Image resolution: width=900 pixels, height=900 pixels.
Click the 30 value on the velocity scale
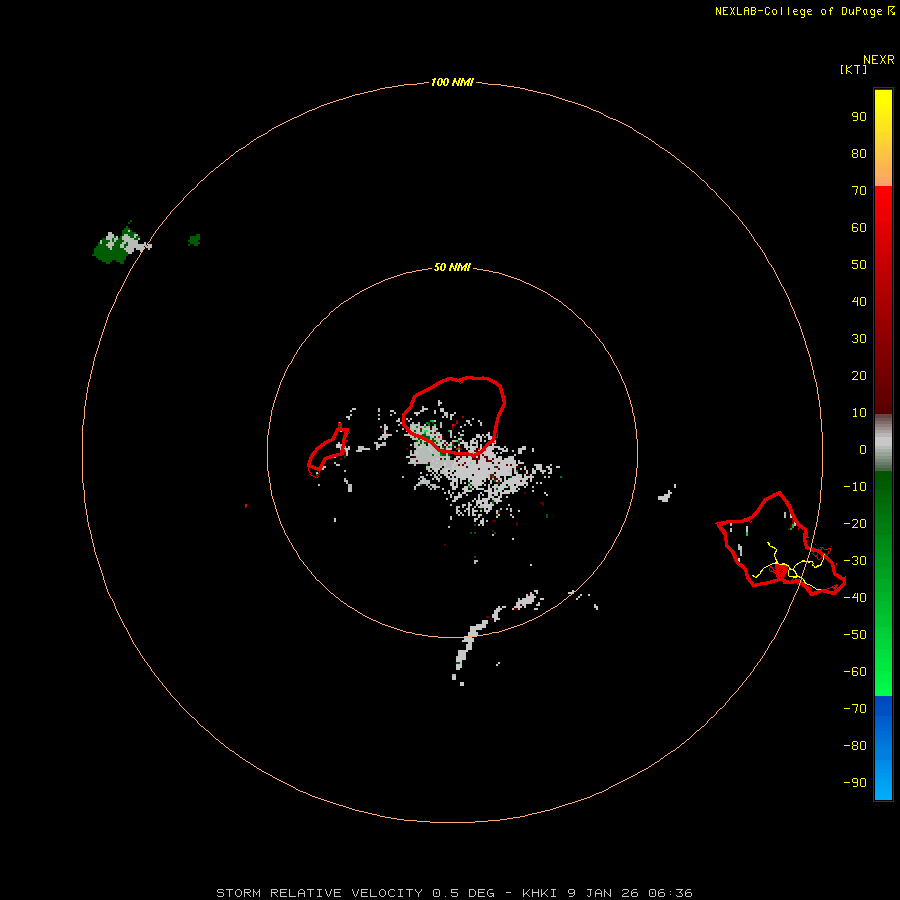click(x=859, y=339)
